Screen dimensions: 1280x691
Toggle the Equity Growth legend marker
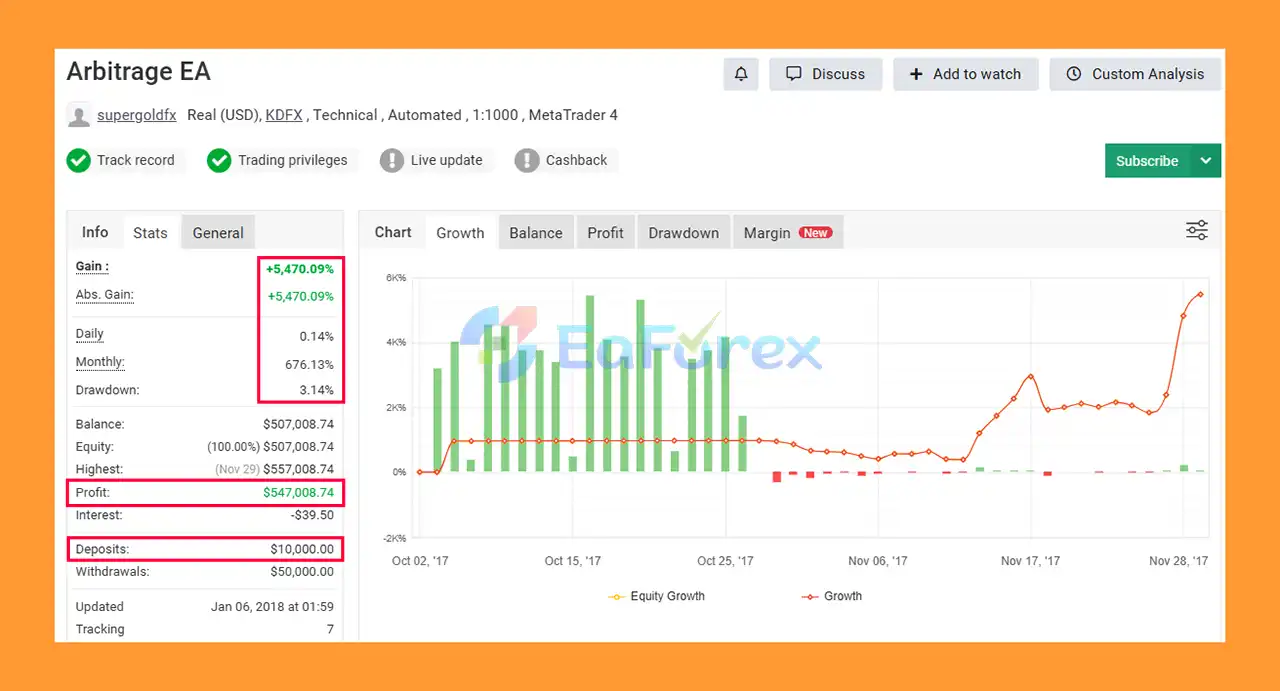click(617, 597)
